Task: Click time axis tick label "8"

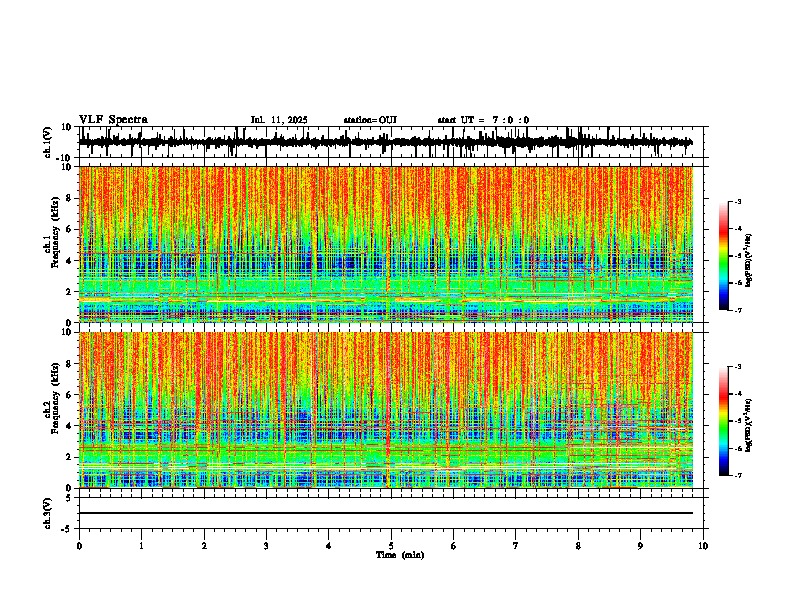Action: [578, 546]
